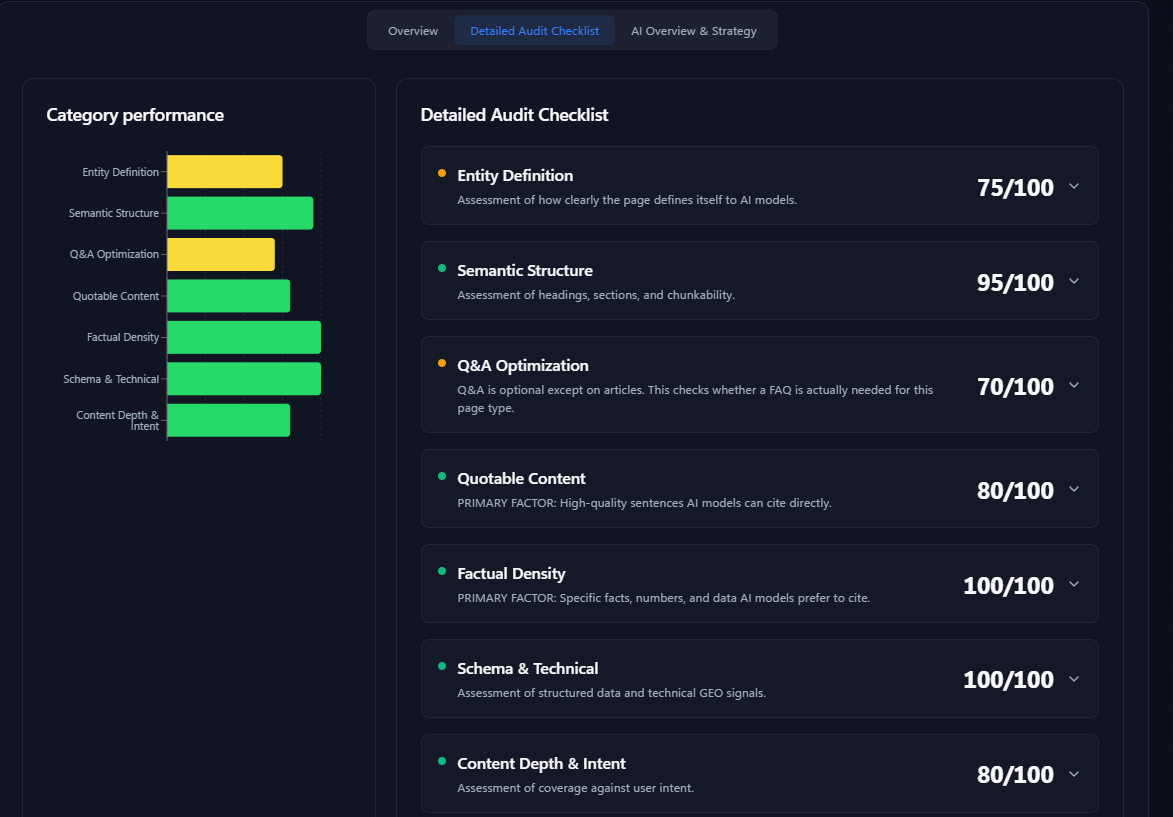Screen dimensions: 1173x817
Task: Click the 80/100 score for Quotable Content
Action: click(1015, 490)
